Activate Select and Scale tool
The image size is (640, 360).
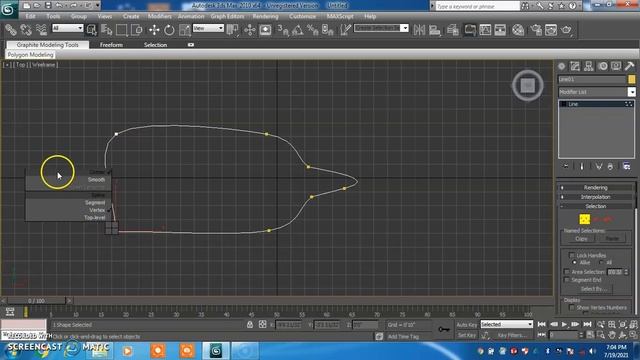click(x=184, y=30)
